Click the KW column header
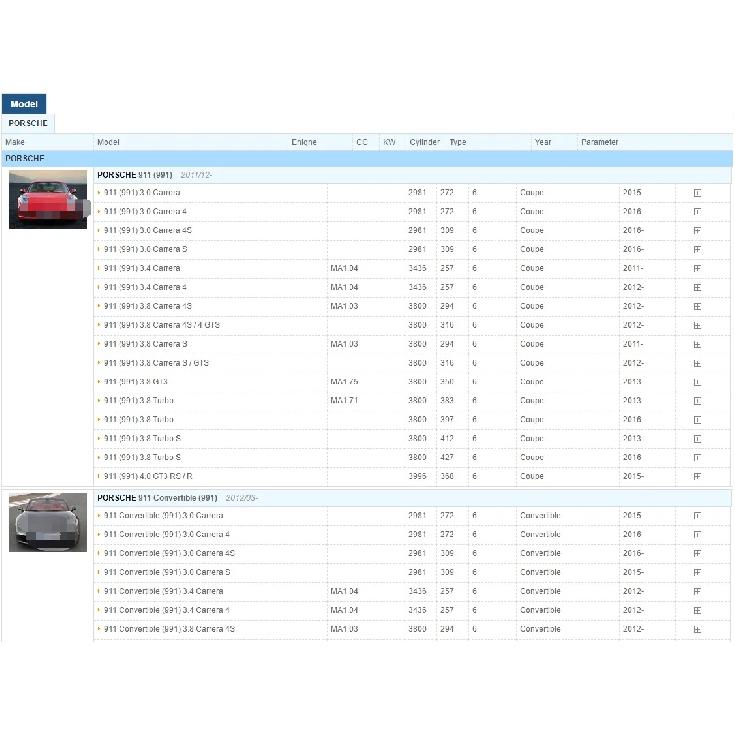The height and width of the screenshot is (735, 735). pos(390,142)
